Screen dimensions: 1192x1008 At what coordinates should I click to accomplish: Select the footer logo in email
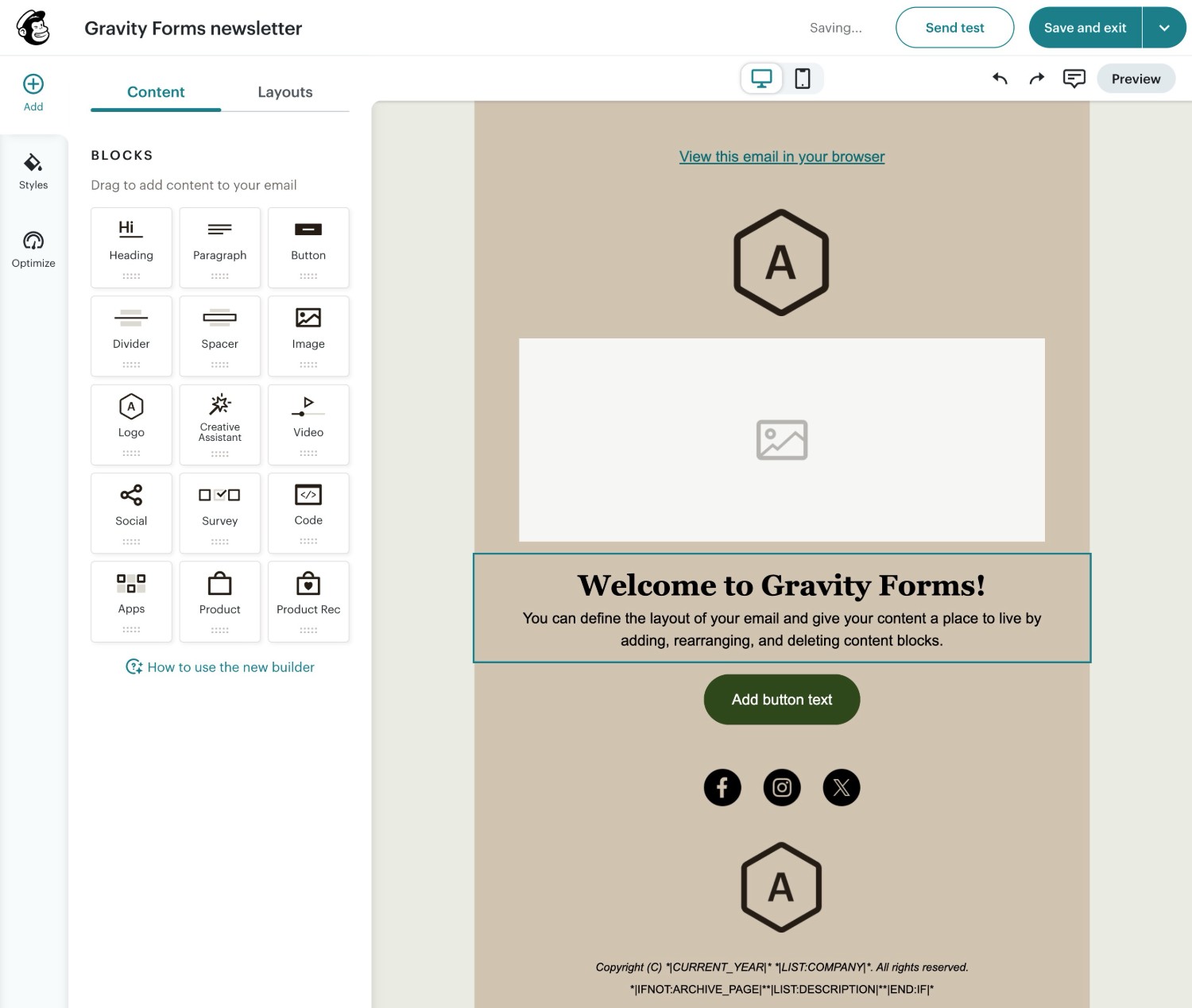[x=782, y=887]
